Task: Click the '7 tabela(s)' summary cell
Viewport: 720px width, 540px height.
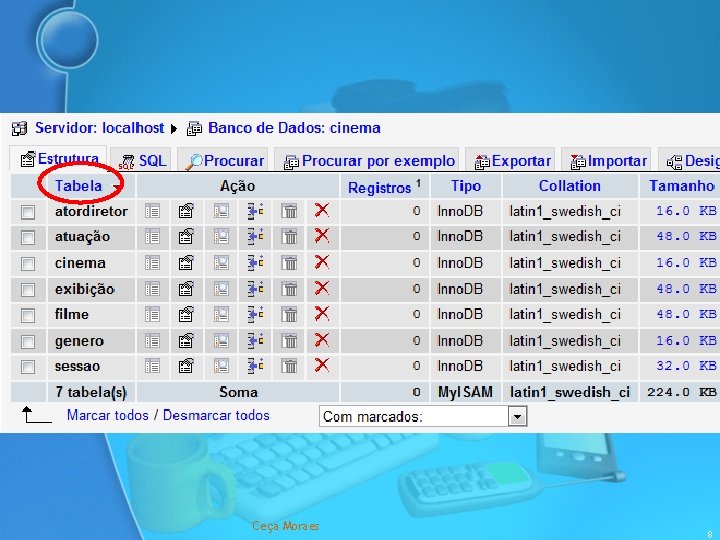Action: pyautogui.click(x=91, y=392)
